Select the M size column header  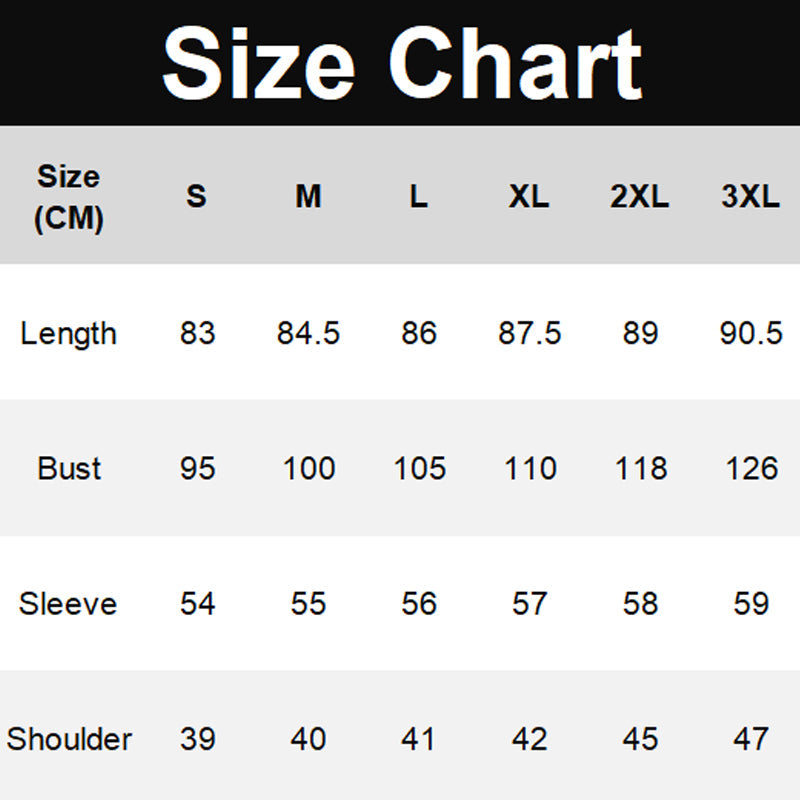tap(308, 197)
